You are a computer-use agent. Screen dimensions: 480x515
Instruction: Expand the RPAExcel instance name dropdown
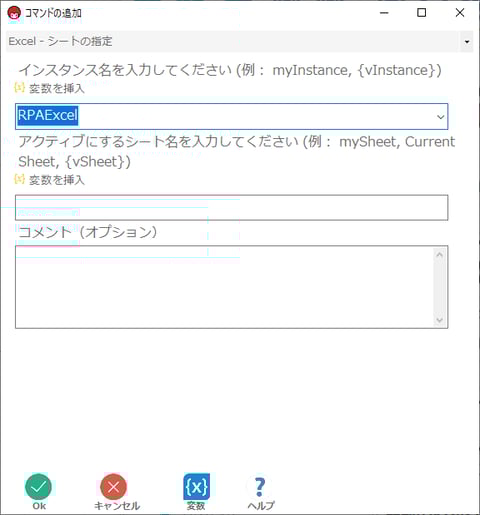[x=440, y=117]
